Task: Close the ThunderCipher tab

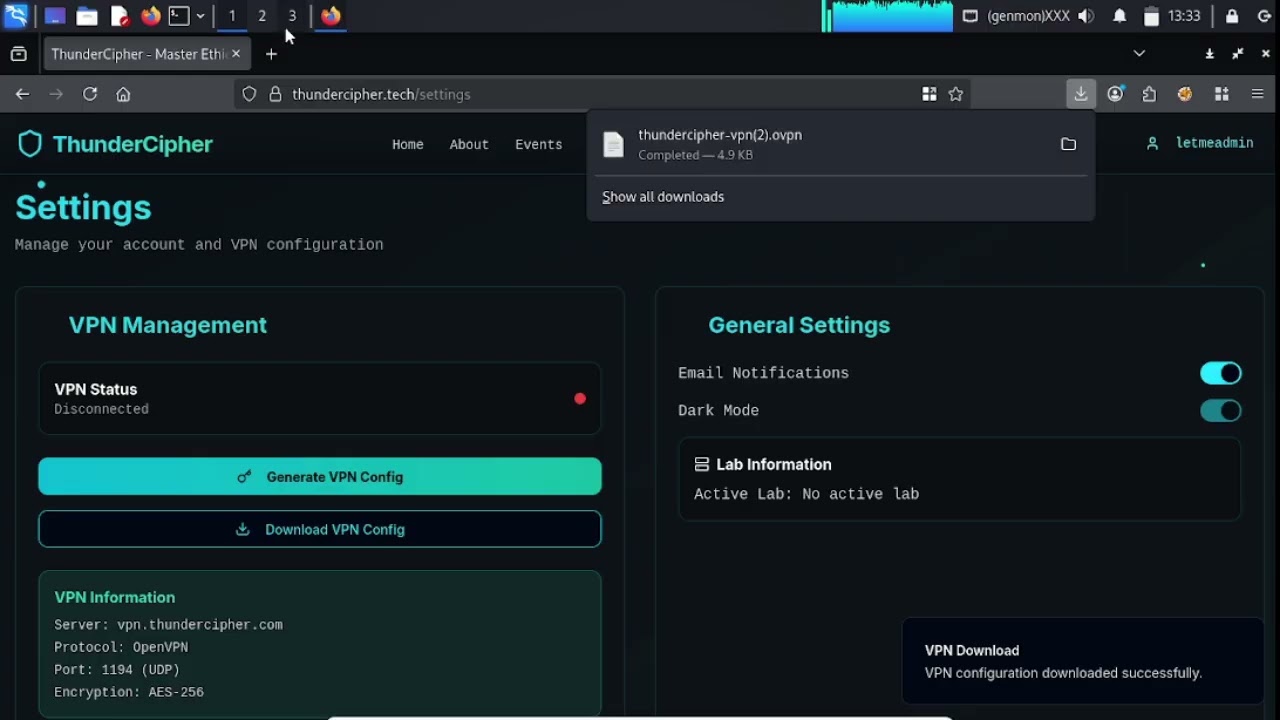Action: pos(236,54)
